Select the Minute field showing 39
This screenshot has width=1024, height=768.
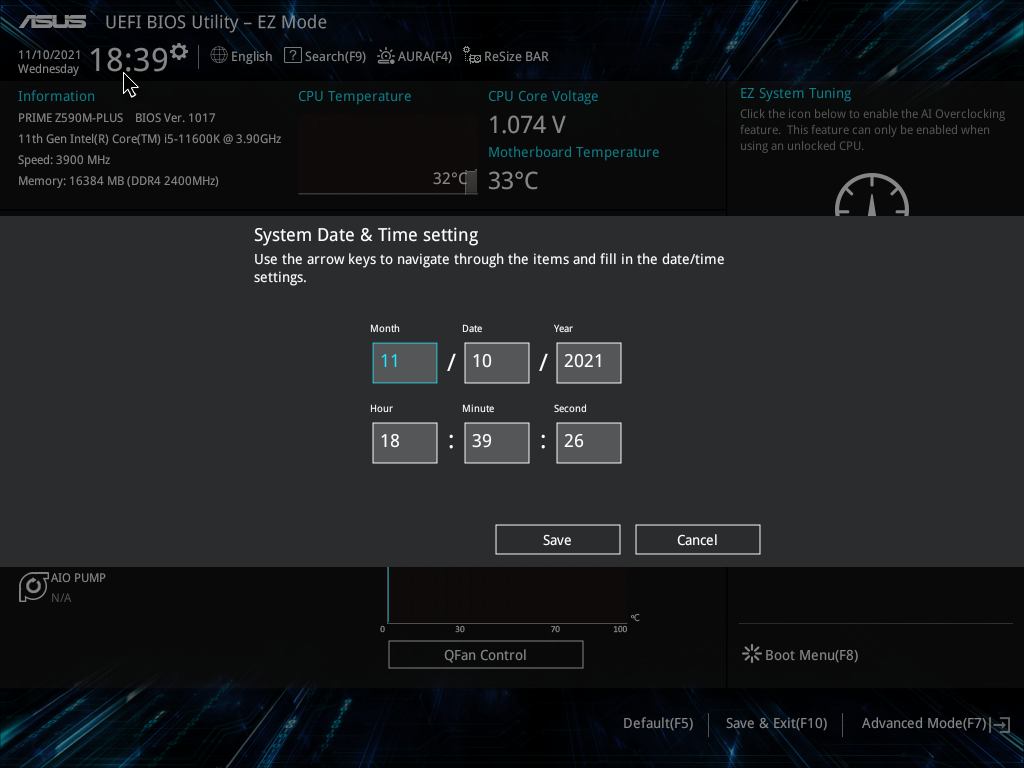pyautogui.click(x=497, y=443)
